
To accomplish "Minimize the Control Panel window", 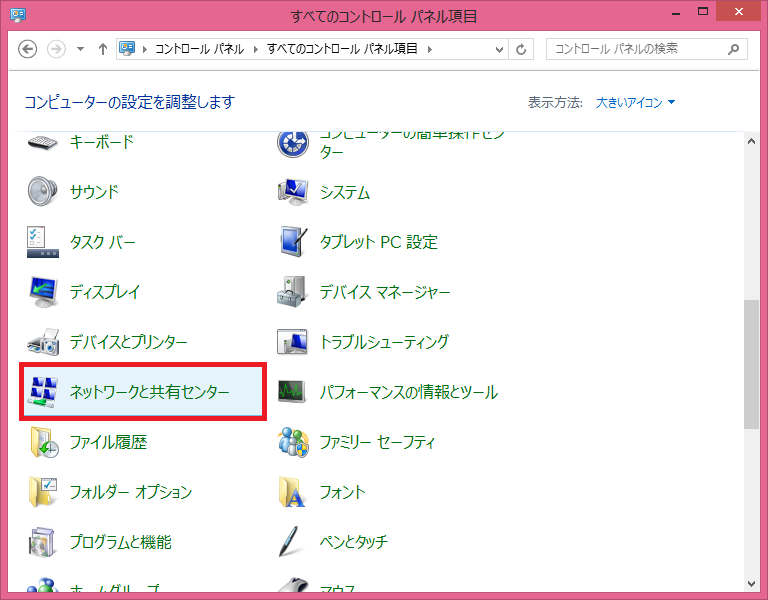I will click(676, 13).
